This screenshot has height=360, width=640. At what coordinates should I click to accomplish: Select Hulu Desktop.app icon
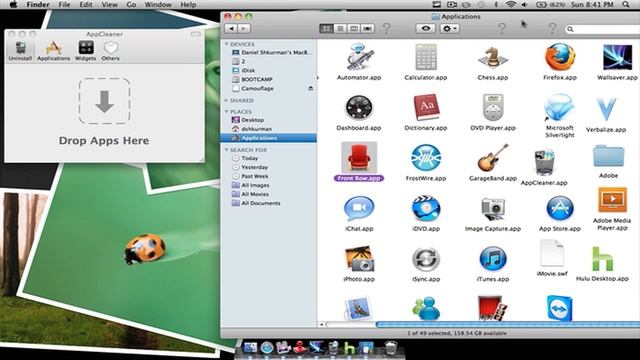(x=602, y=259)
